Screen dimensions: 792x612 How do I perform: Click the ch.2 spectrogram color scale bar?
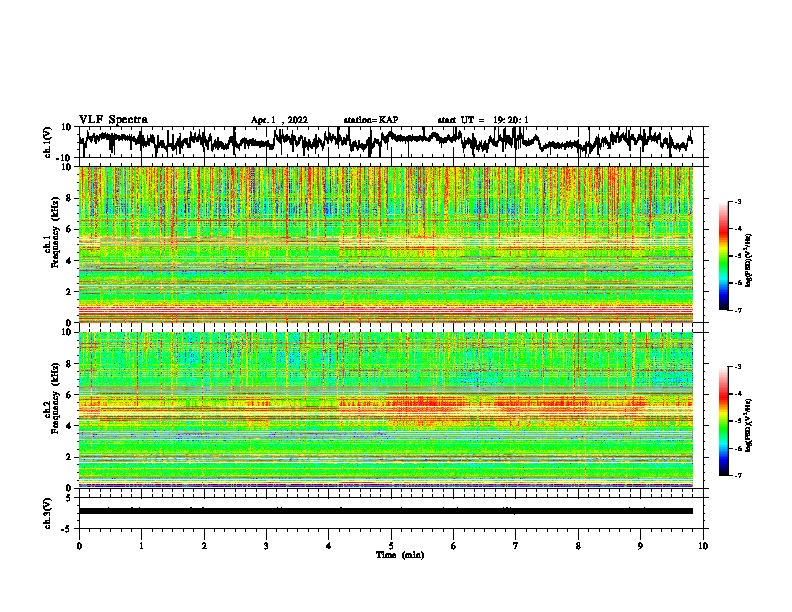pyautogui.click(x=723, y=421)
